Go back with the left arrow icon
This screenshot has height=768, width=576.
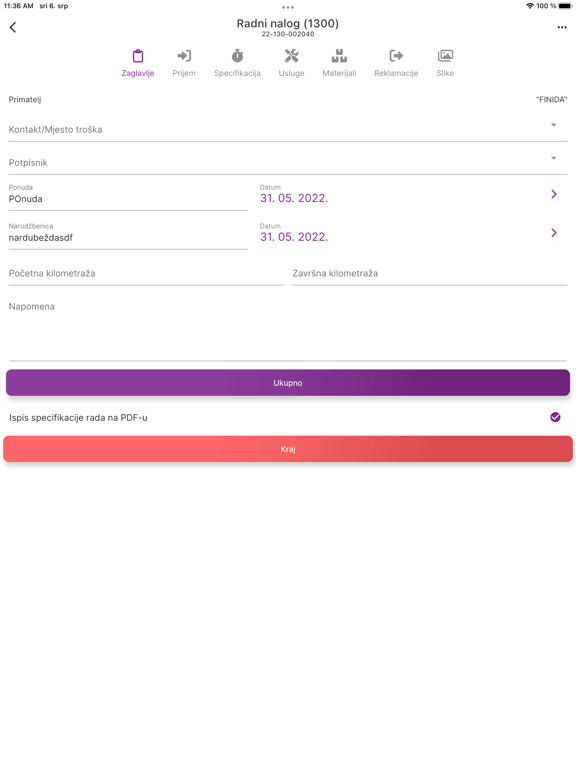pyautogui.click(x=13, y=27)
